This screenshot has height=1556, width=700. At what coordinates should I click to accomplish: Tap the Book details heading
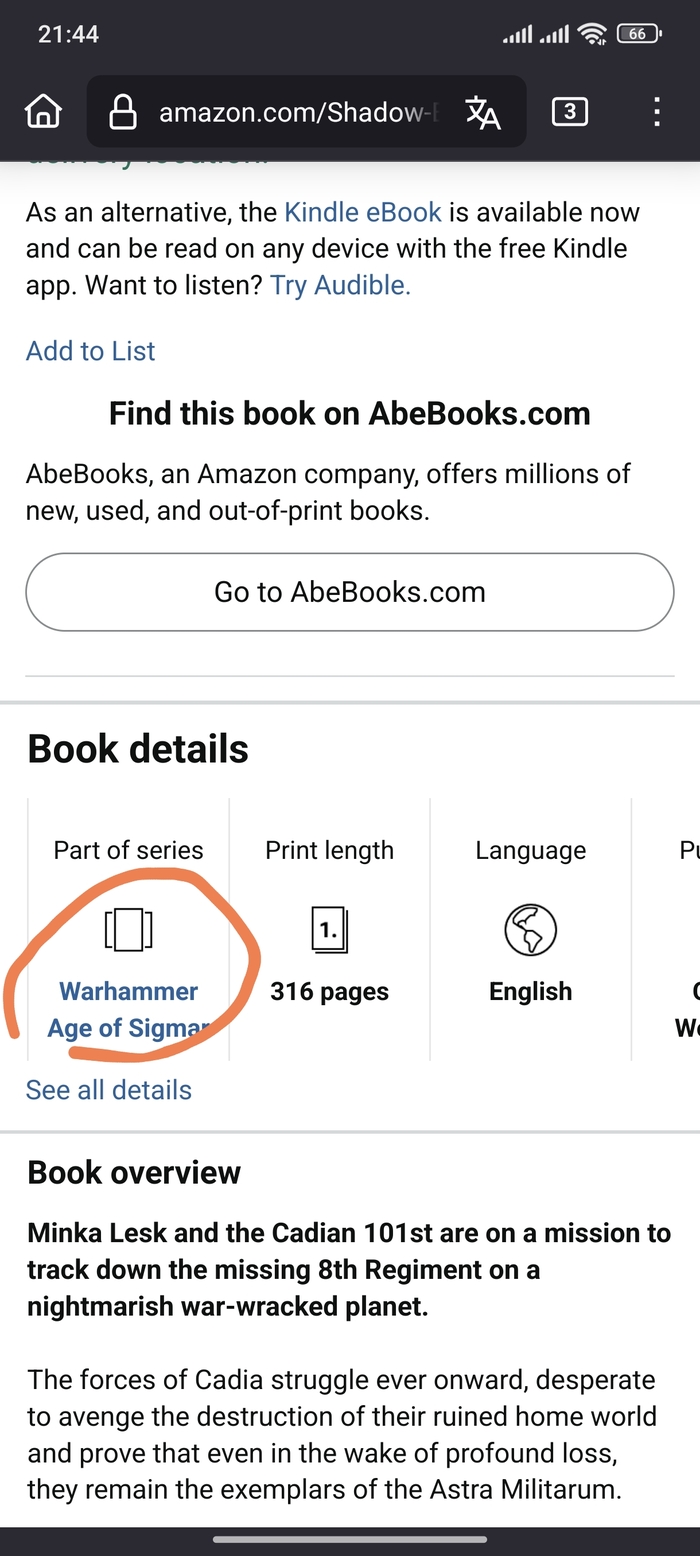[138, 749]
